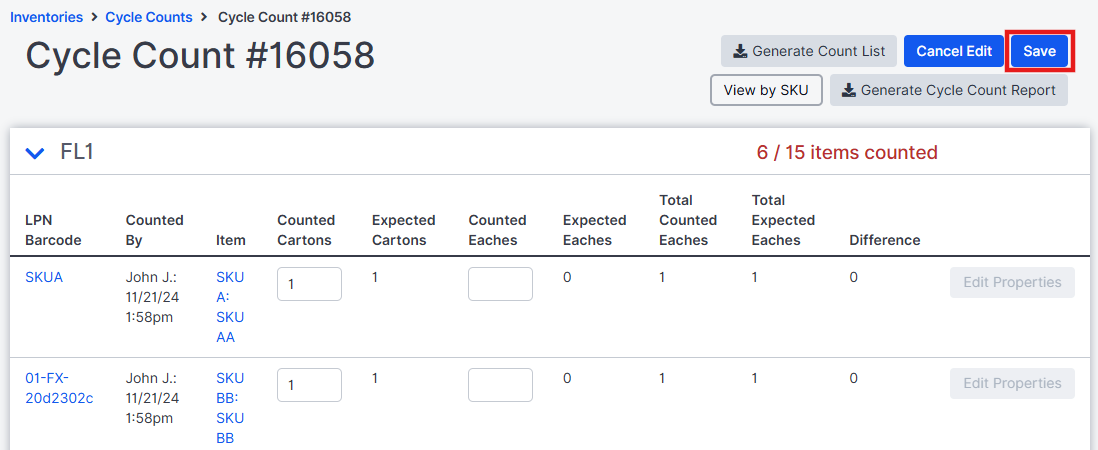Click the Generate Count List button label

(x=819, y=51)
